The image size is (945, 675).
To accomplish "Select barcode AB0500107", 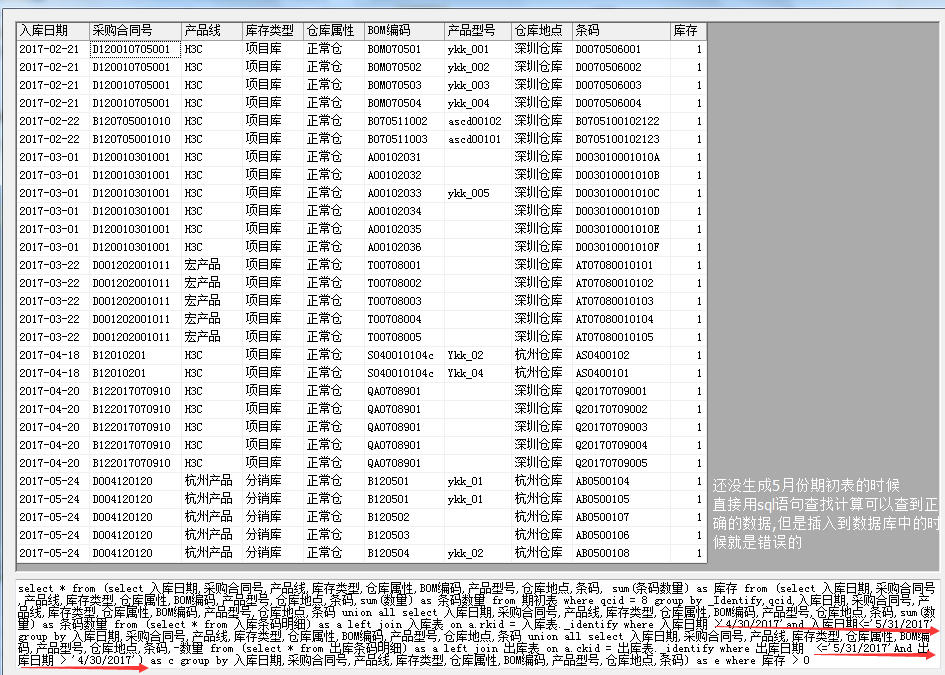I will click(x=621, y=518).
